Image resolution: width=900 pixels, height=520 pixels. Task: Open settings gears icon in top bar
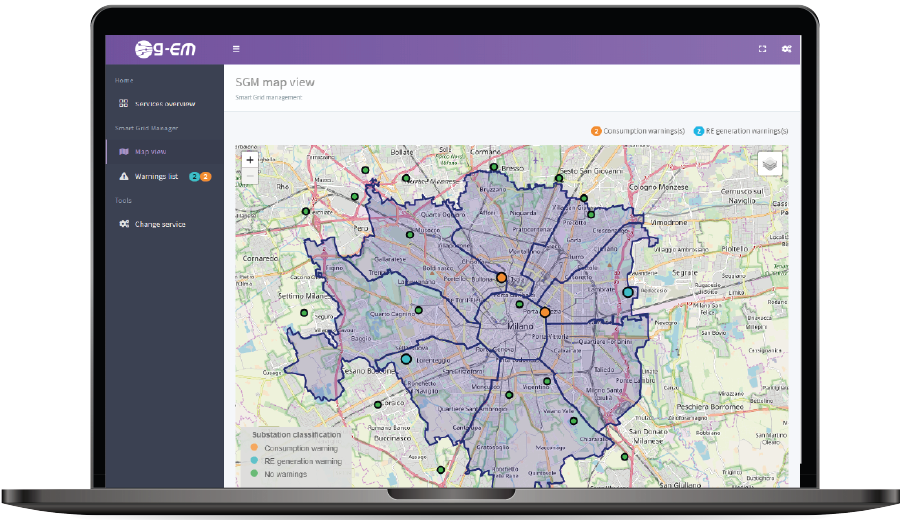pos(787,48)
